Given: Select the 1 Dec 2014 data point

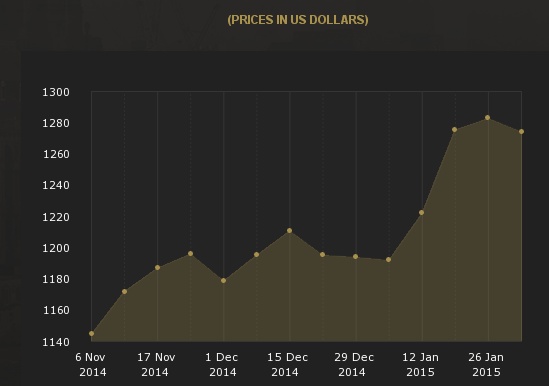Looking at the screenshot, I should 224,281.
